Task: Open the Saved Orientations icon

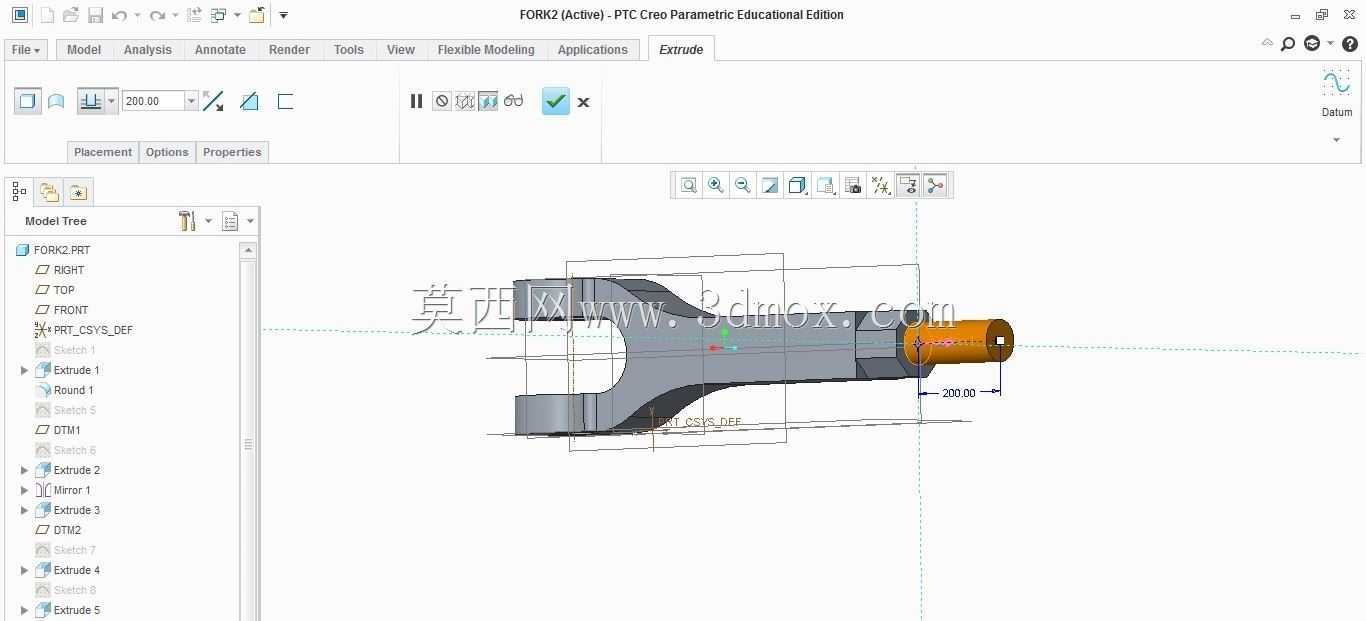Action: coord(826,185)
